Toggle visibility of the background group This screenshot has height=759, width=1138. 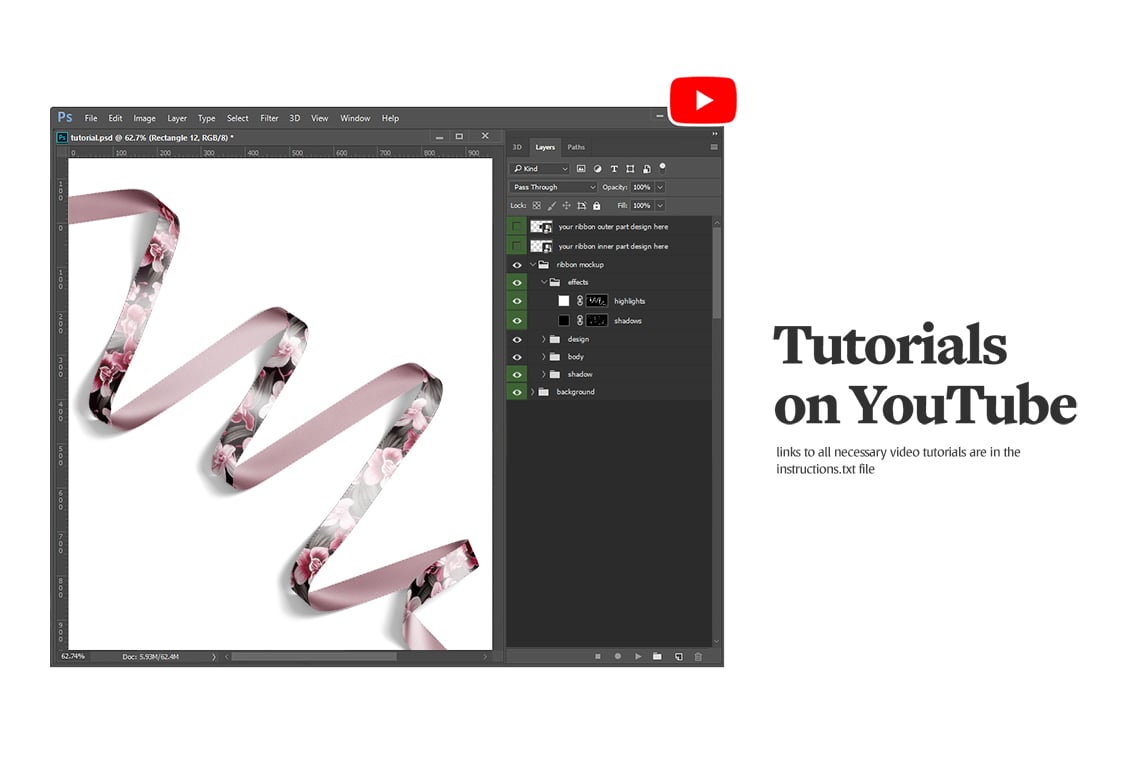click(517, 392)
